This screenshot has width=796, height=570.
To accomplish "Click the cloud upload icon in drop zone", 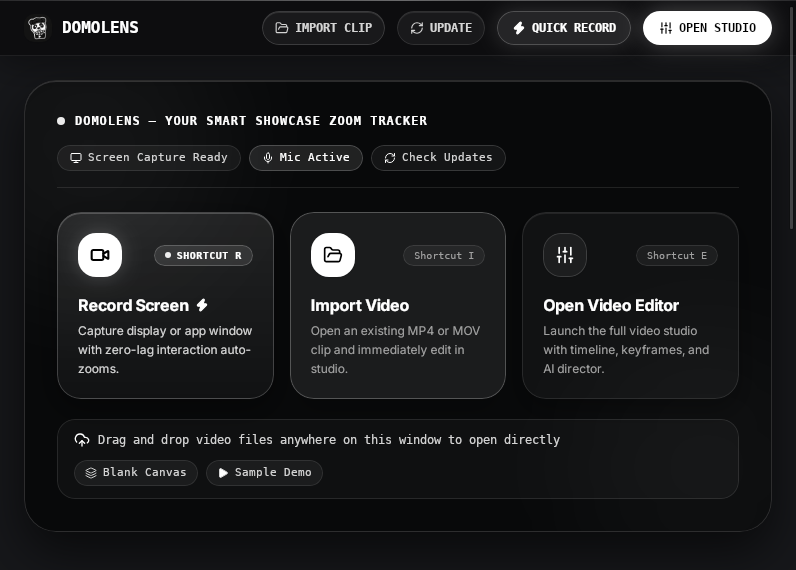I will [x=82, y=440].
